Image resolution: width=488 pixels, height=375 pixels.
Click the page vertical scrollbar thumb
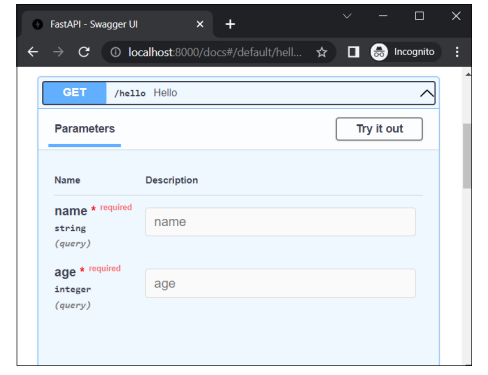(x=467, y=156)
